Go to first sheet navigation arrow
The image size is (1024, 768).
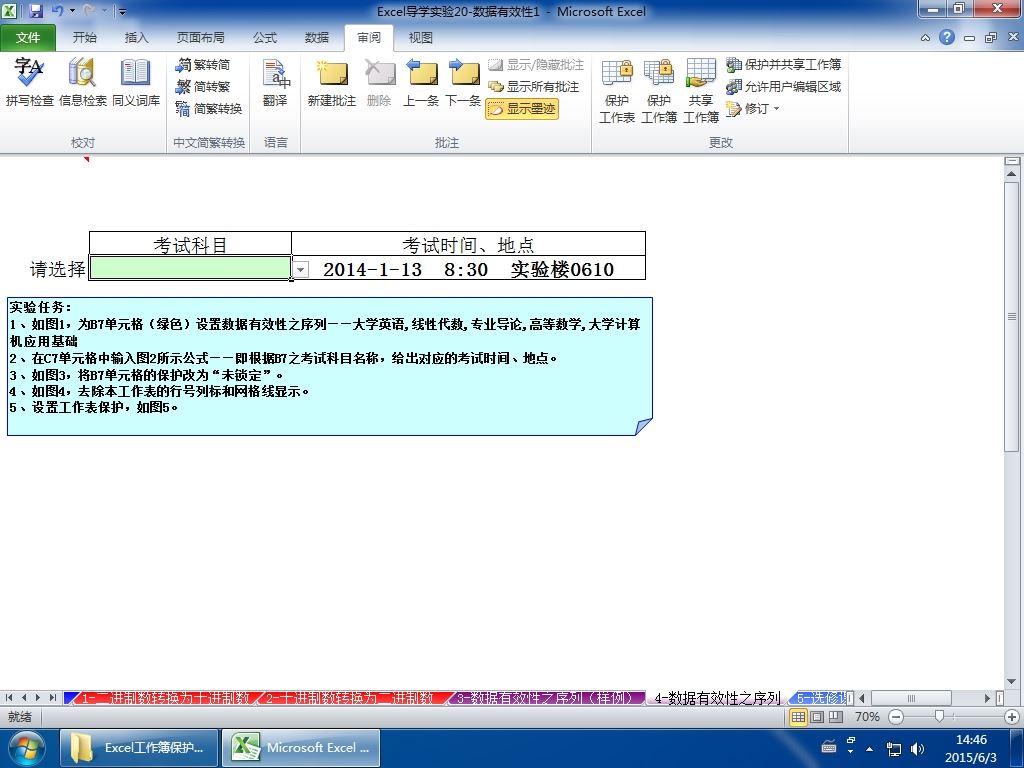(x=9, y=697)
